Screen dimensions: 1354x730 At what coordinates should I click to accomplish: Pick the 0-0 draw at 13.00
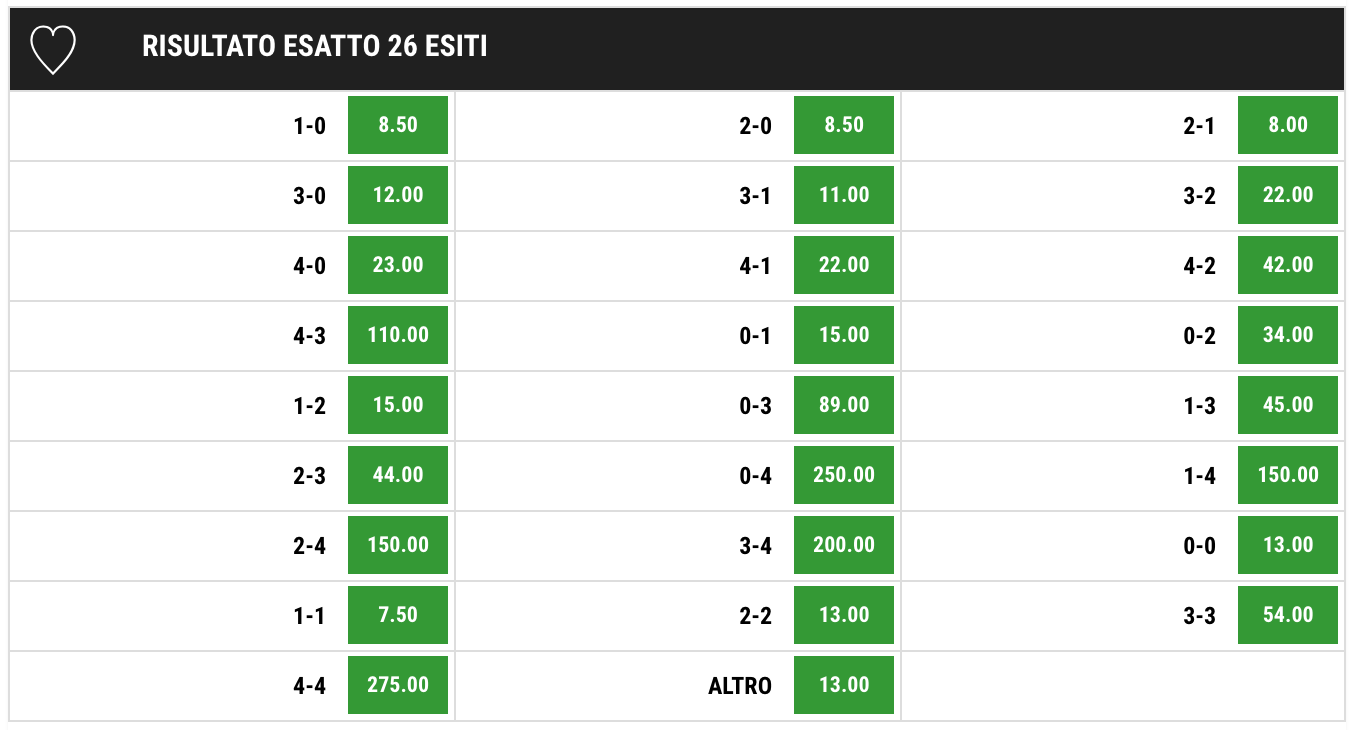point(1288,545)
